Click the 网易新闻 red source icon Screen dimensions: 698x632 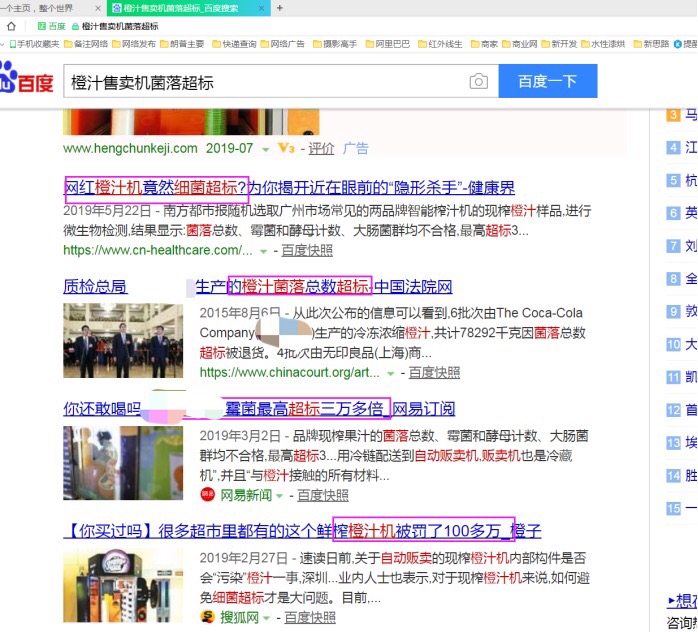point(208,494)
